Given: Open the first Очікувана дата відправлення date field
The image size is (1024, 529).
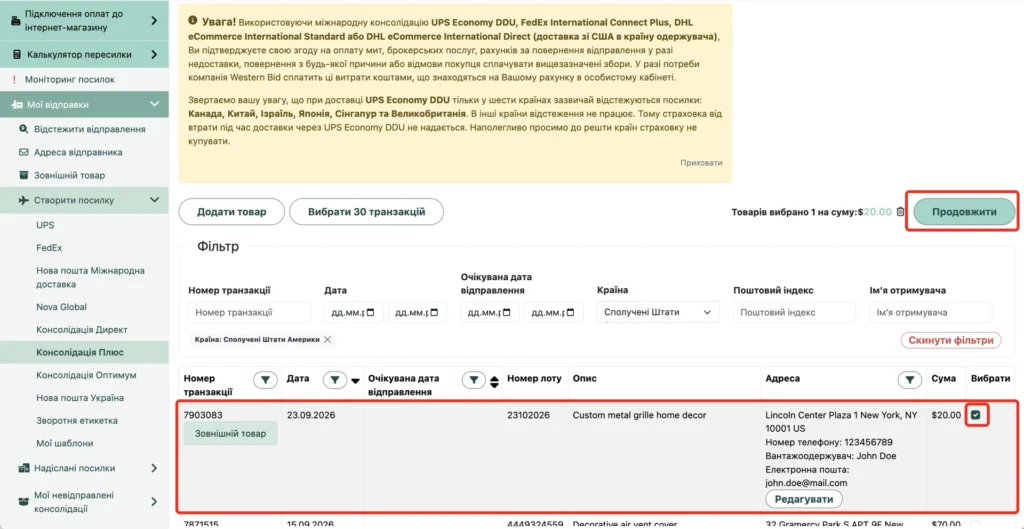Looking at the screenshot, I should (x=490, y=312).
